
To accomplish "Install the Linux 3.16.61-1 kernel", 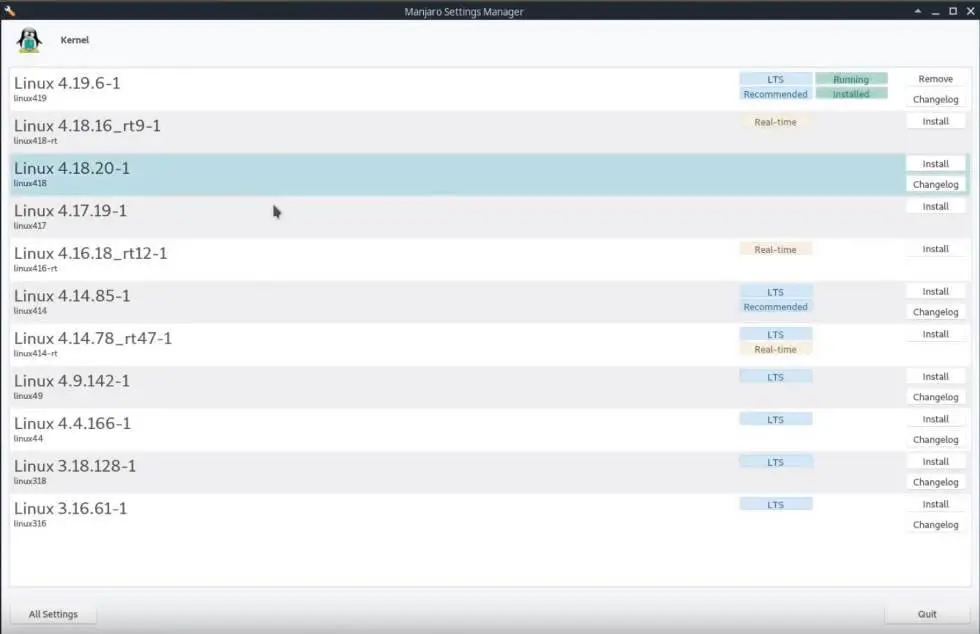I will click(x=936, y=504).
